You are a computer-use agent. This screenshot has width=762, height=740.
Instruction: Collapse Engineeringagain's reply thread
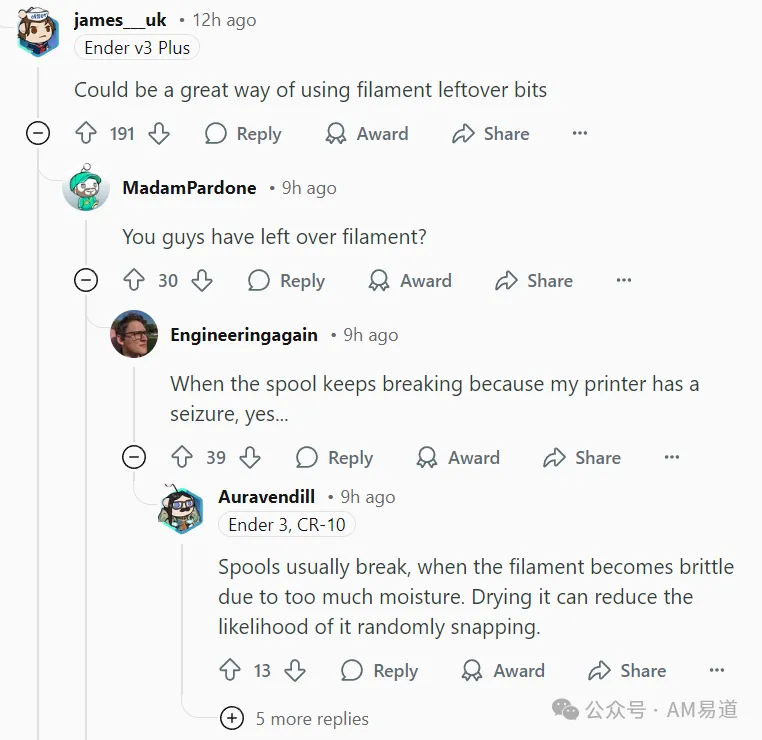click(134, 457)
